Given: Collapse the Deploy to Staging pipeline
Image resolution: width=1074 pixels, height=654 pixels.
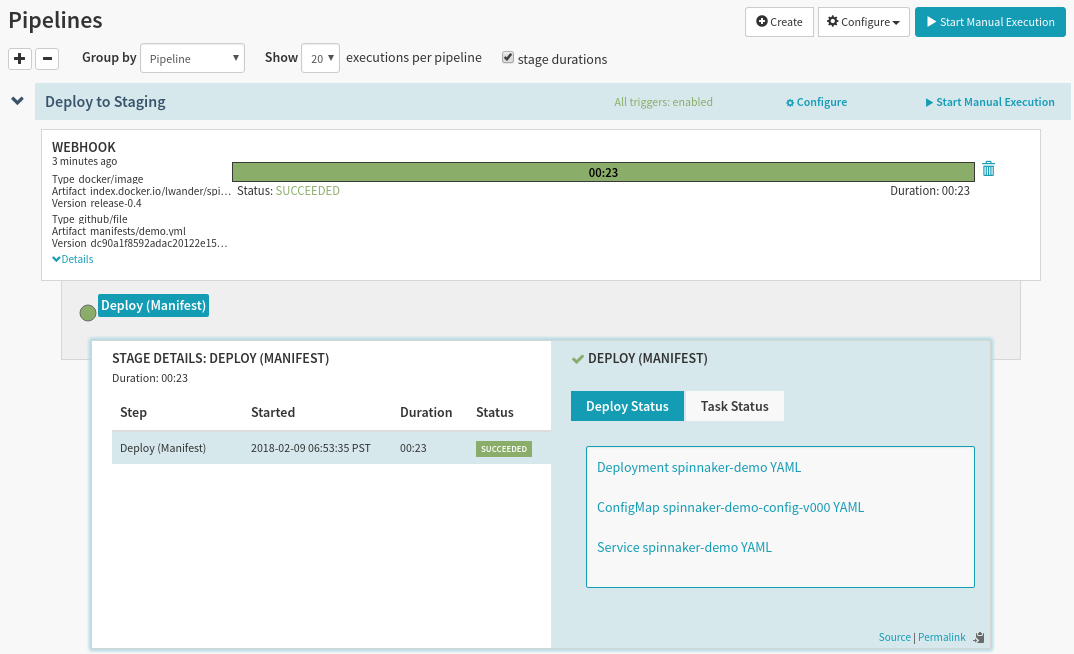Looking at the screenshot, I should [x=17, y=101].
